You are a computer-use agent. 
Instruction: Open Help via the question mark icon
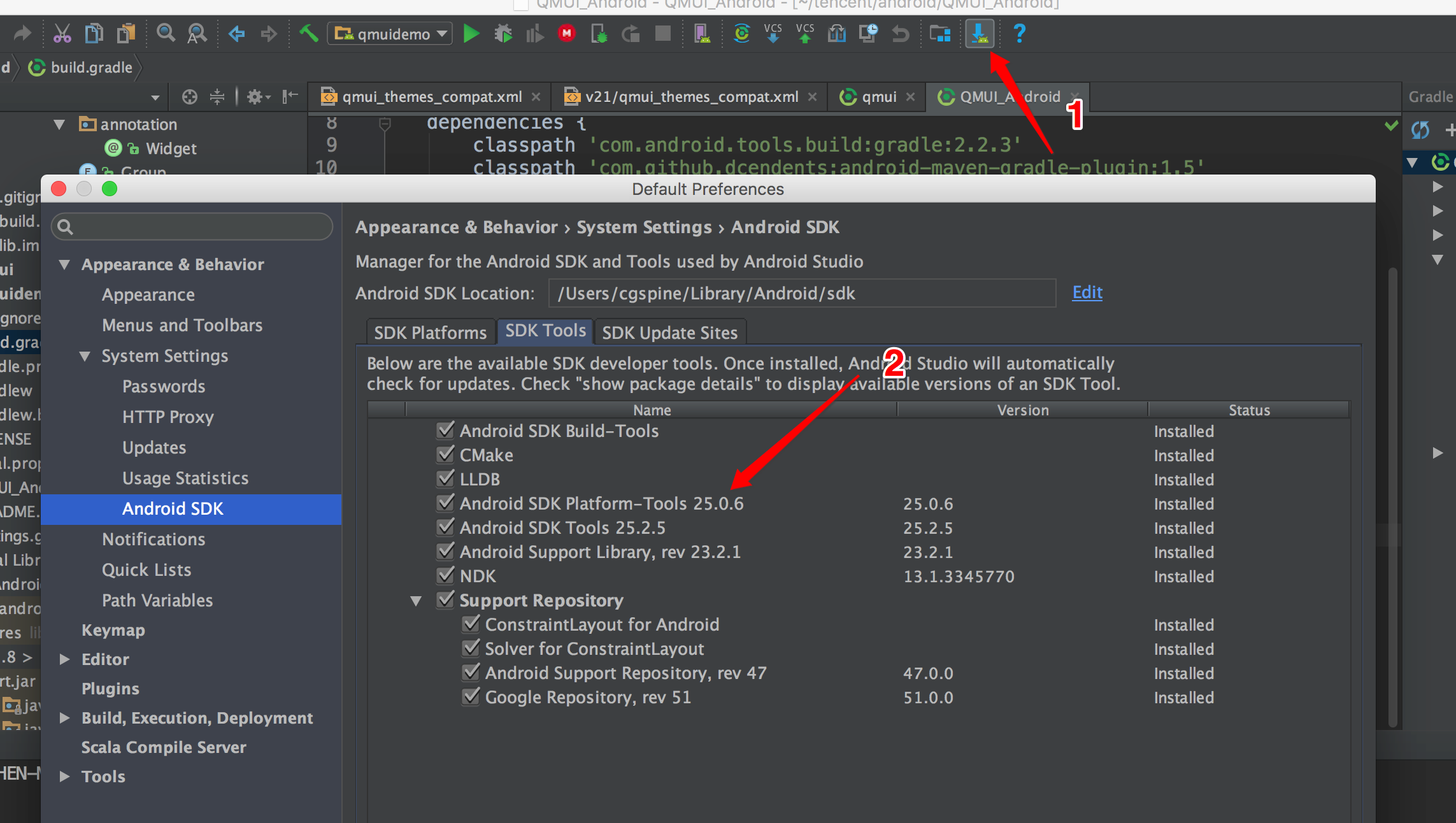1019,34
